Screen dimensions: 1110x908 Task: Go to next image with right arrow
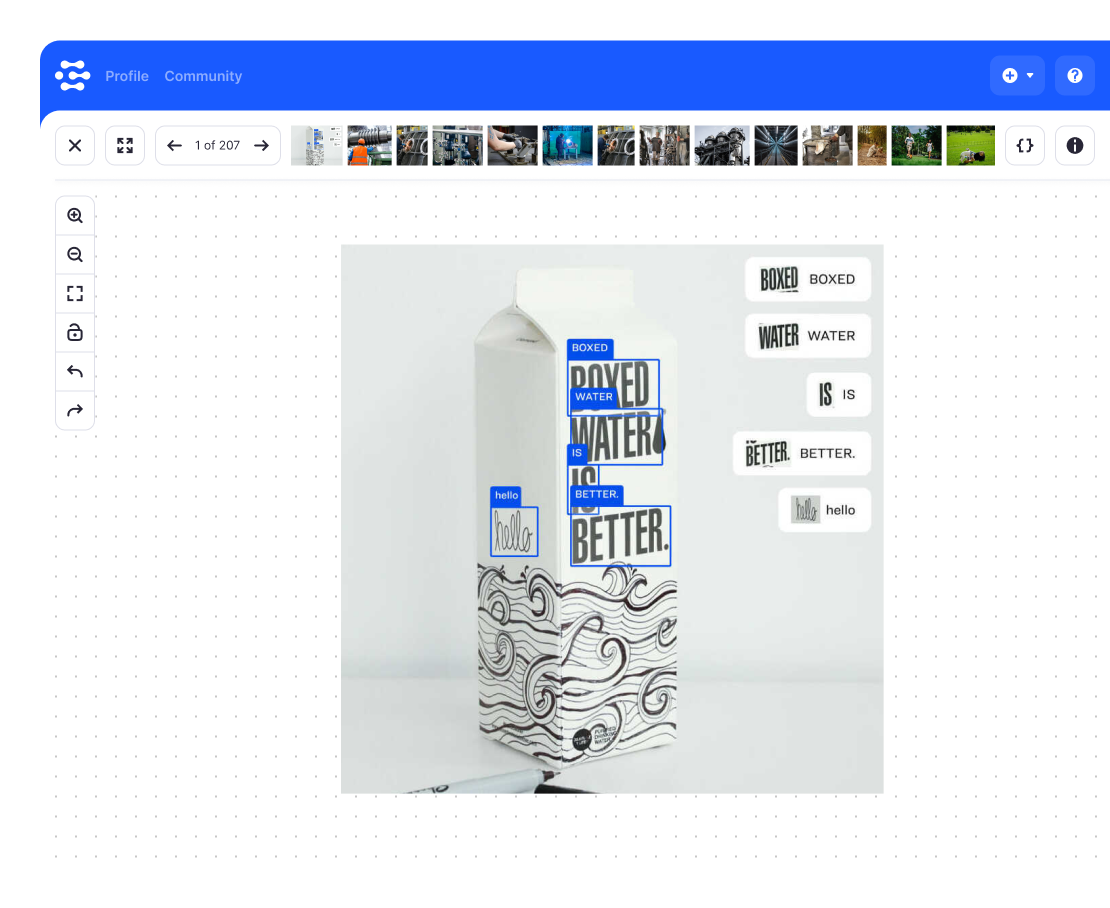(261, 146)
